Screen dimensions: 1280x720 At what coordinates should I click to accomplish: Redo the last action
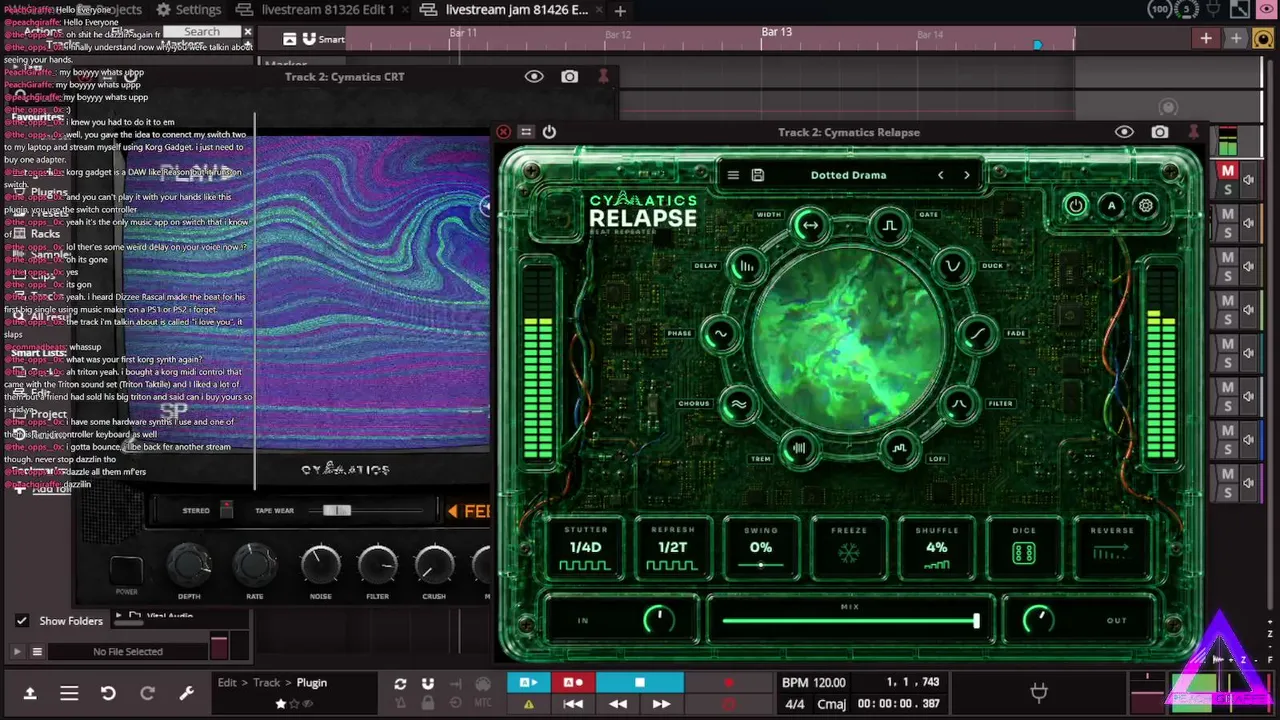(x=147, y=693)
